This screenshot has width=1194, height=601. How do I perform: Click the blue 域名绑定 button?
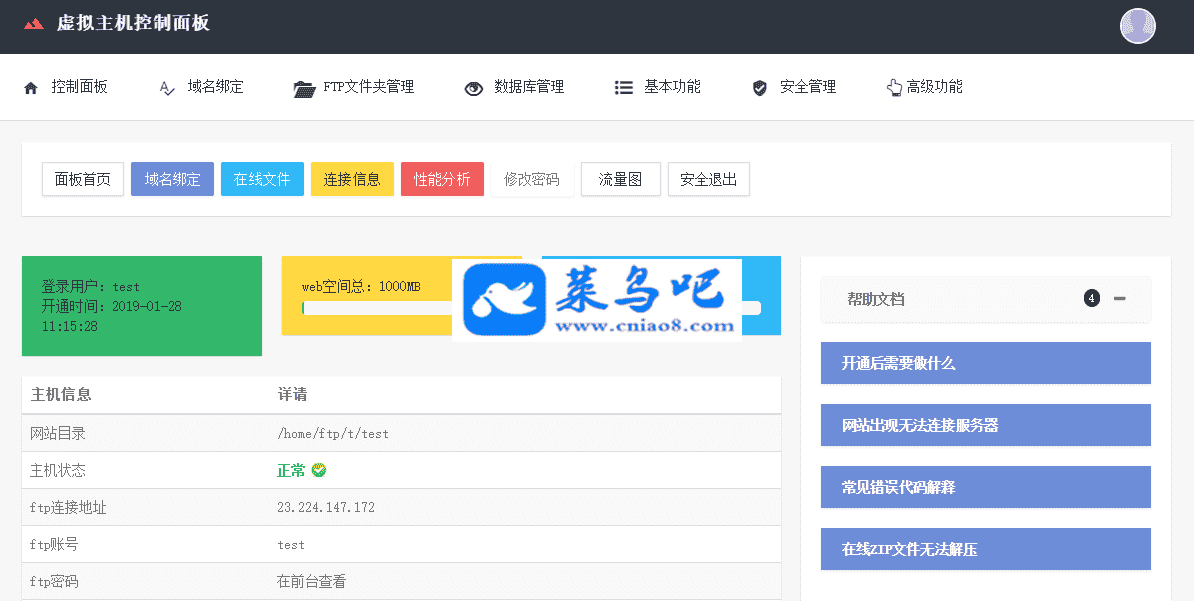coord(172,180)
